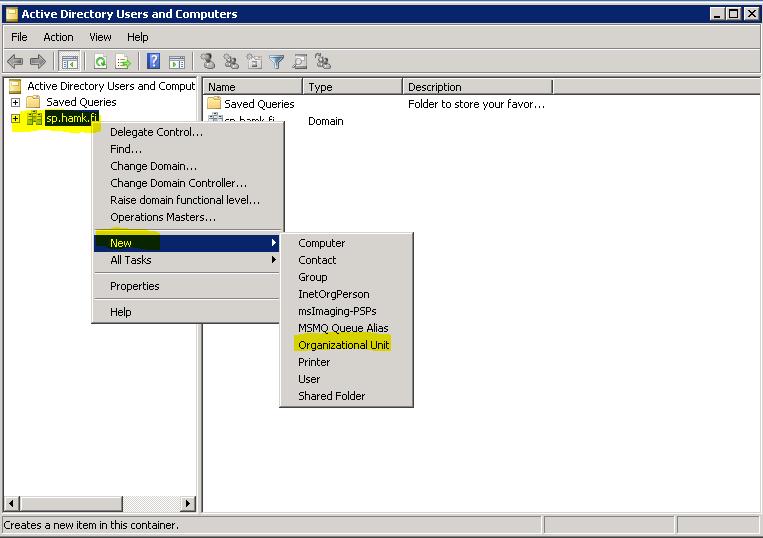The width and height of the screenshot is (763, 538).
Task: Click the Saved Queries folder icon in tree
Action: pos(33,102)
